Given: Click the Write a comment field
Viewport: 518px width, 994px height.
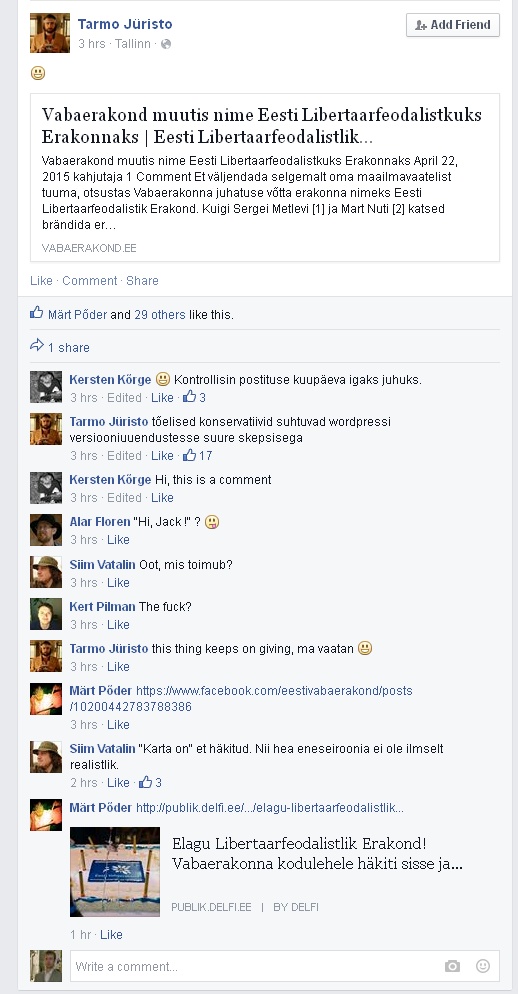Looking at the screenshot, I should (x=285, y=966).
